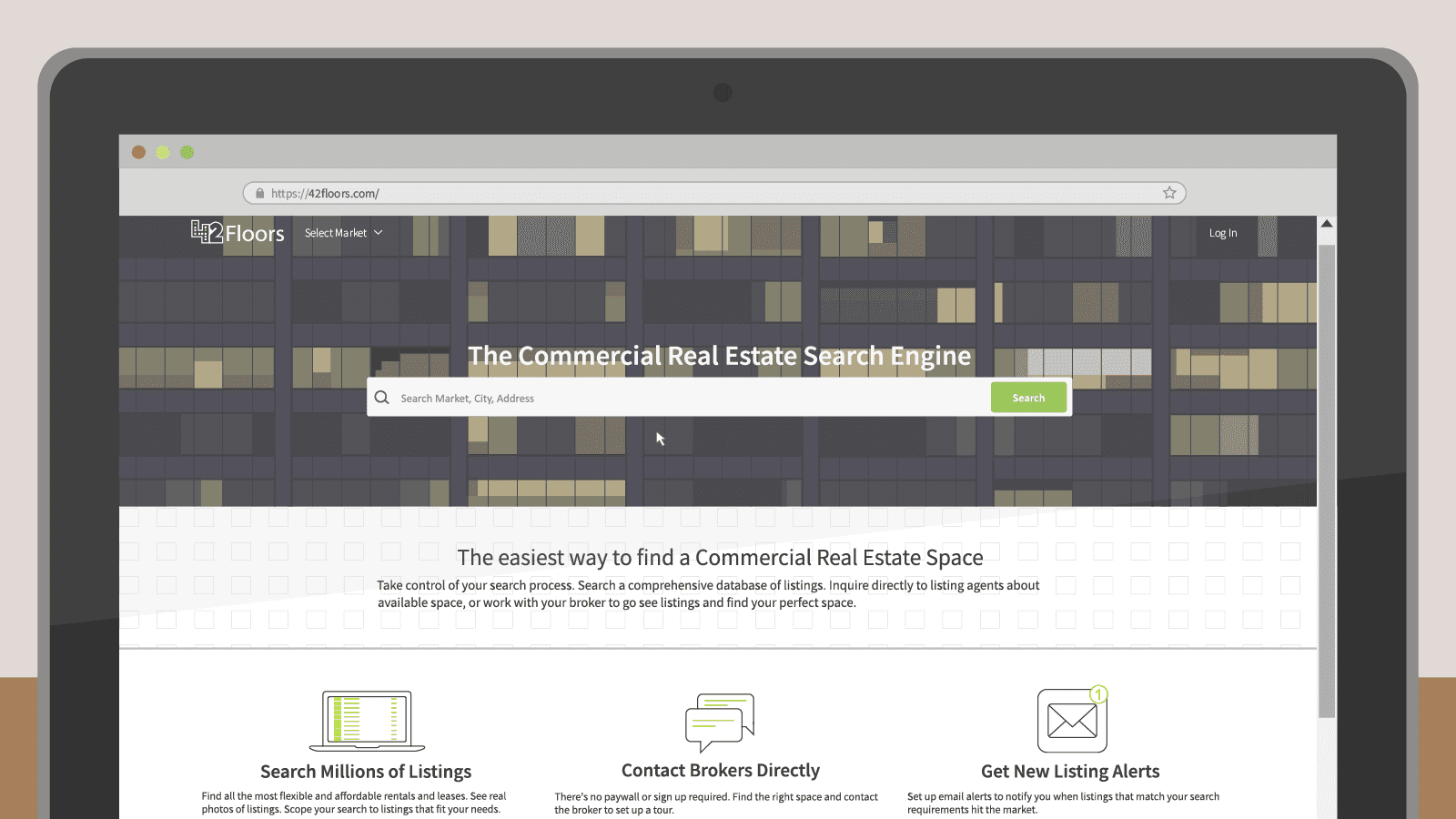Click the envelope alerts icon

[1072, 719]
